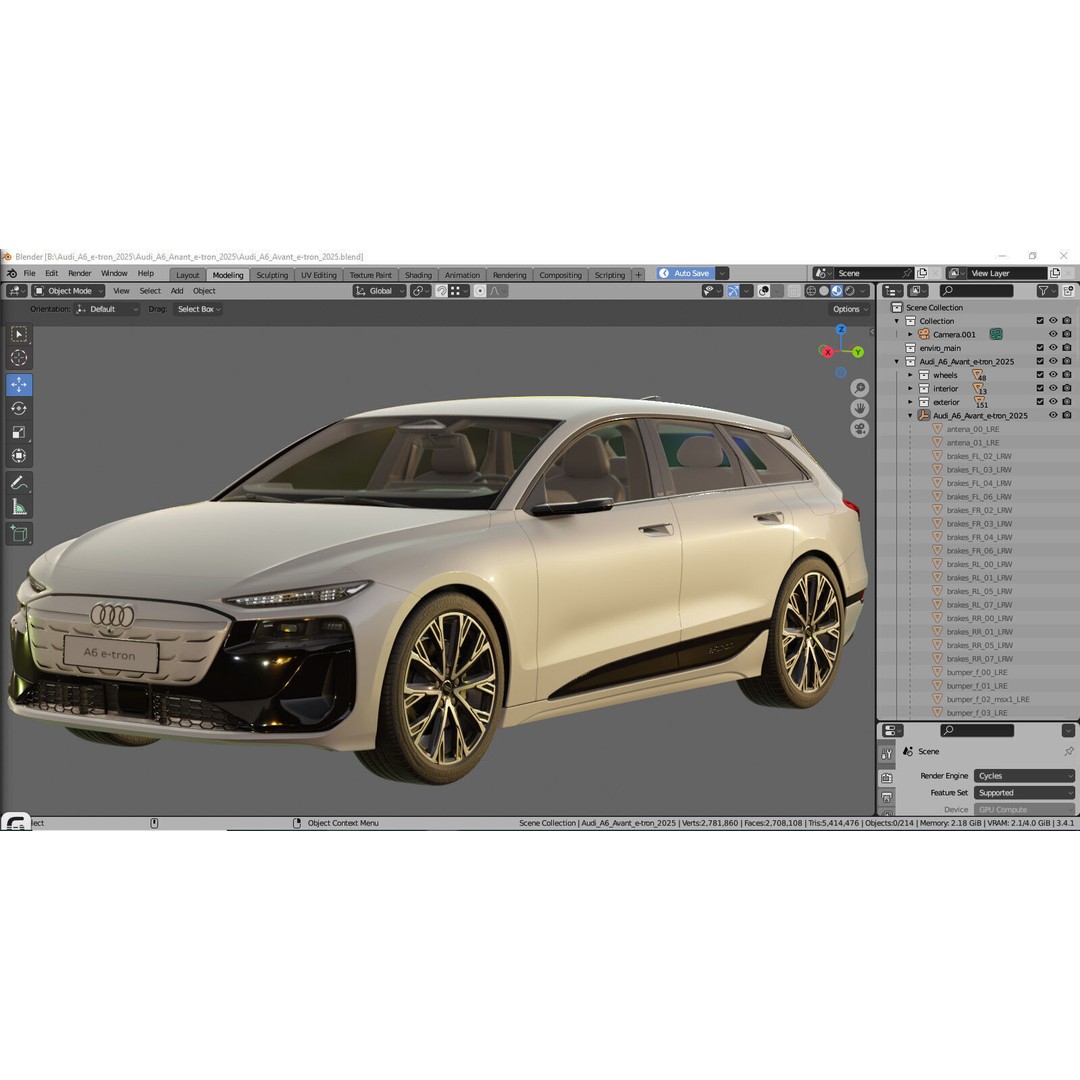Open the Output properties tab icon
The height and width of the screenshot is (1080, 1080).
coord(886,798)
